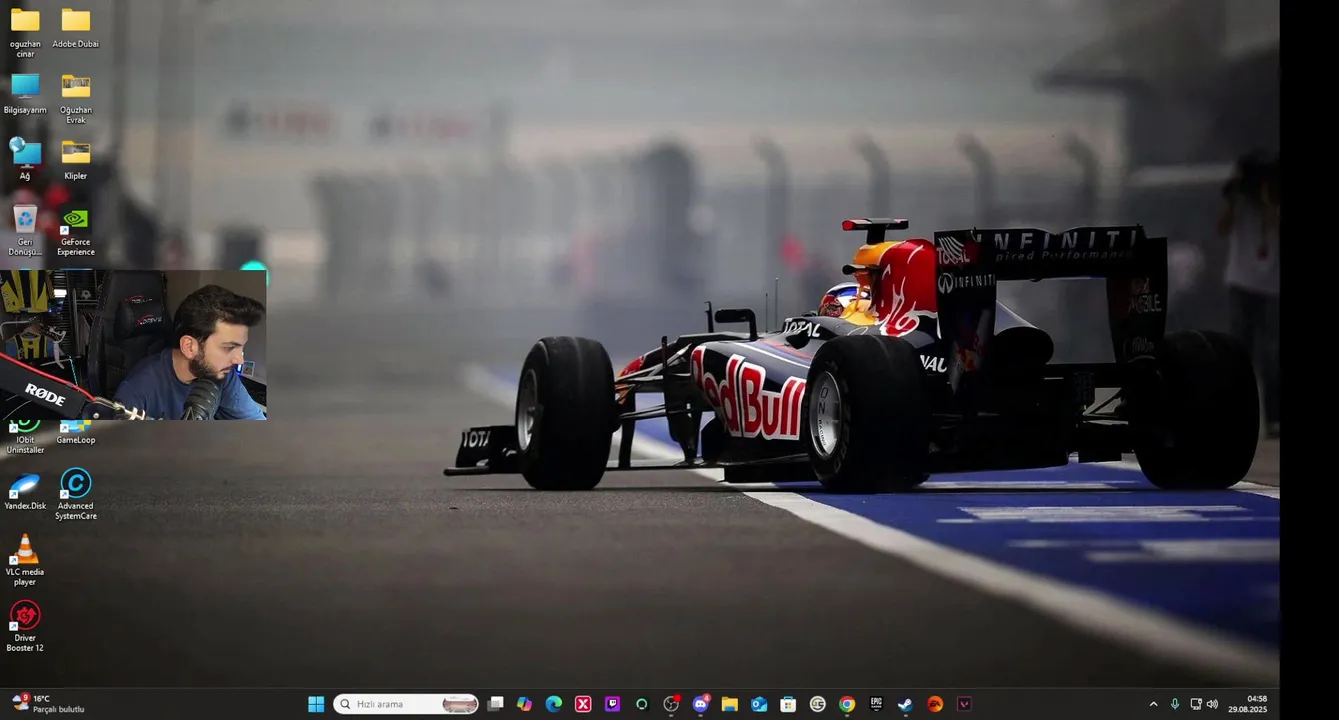Select the Geri Dönüşüm recycle bin

tap(25, 231)
